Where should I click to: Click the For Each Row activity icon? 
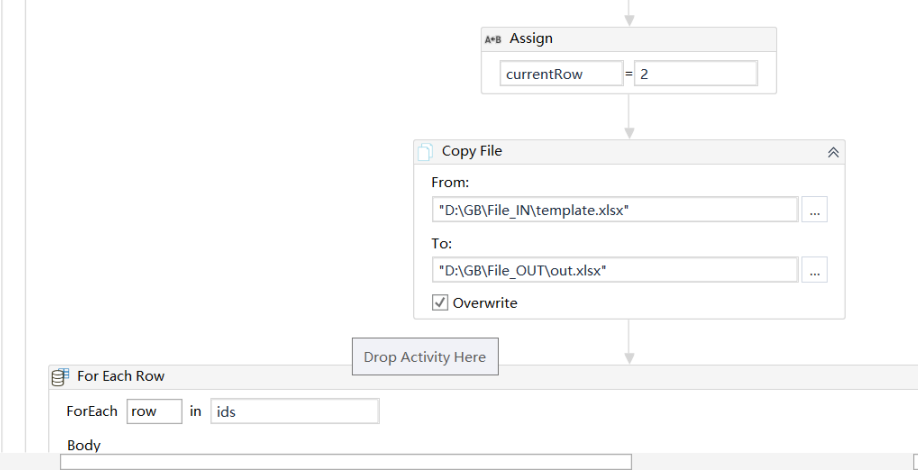click(x=60, y=376)
